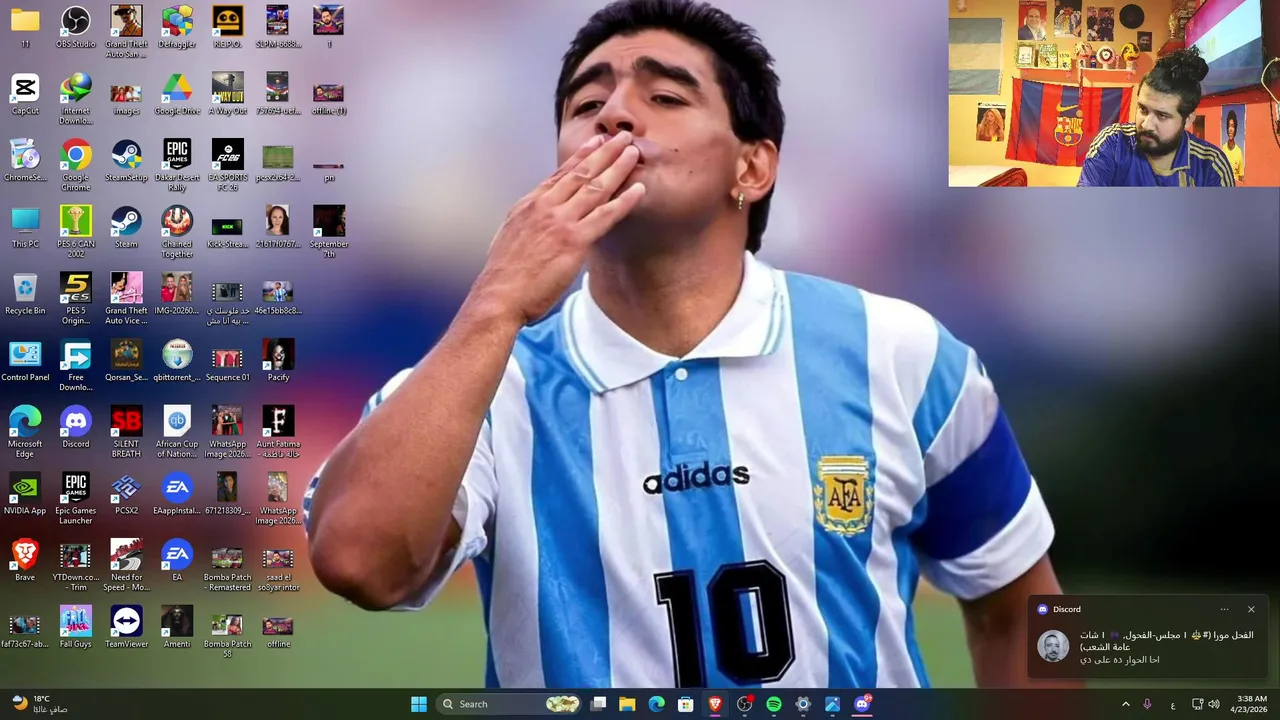The width and height of the screenshot is (1280, 720).
Task: Open the Microsoft Edge desktop shortcut
Action: [25, 432]
